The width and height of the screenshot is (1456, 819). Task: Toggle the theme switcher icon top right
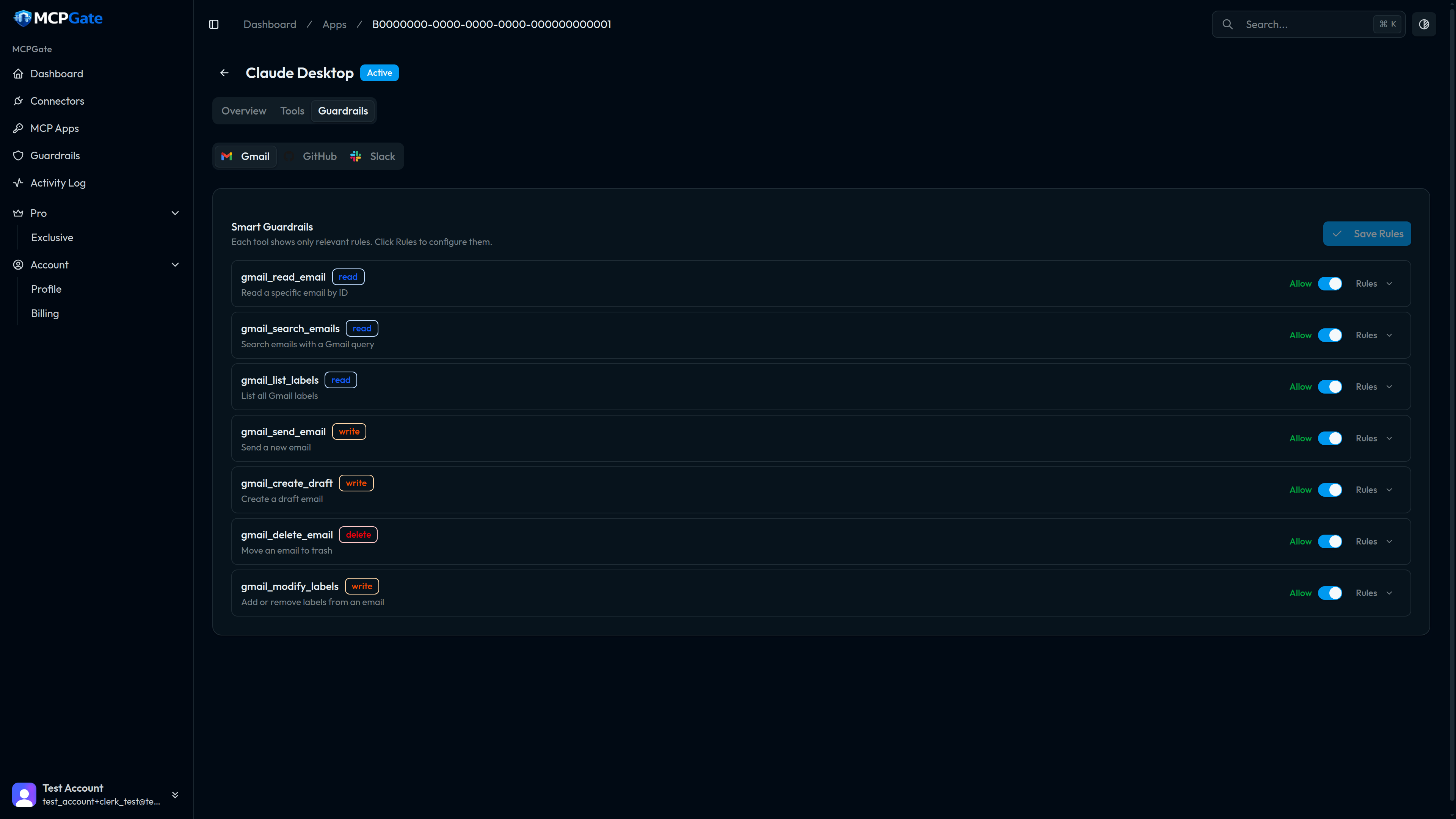coord(1424,24)
